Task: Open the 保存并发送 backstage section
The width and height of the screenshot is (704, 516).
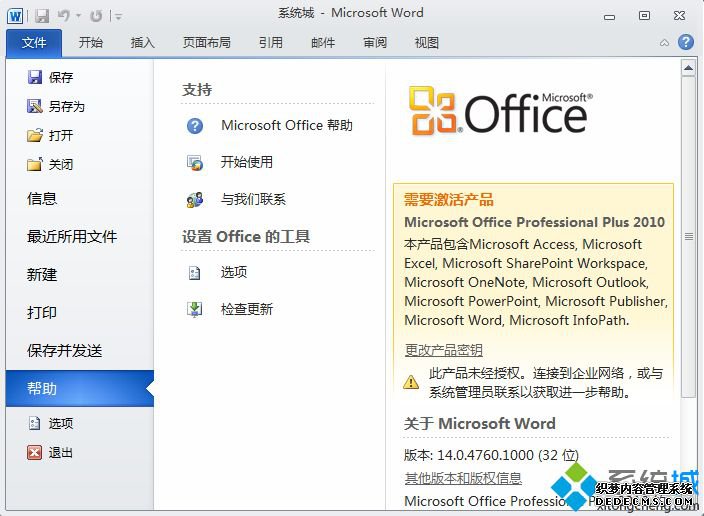Action: click(64, 350)
